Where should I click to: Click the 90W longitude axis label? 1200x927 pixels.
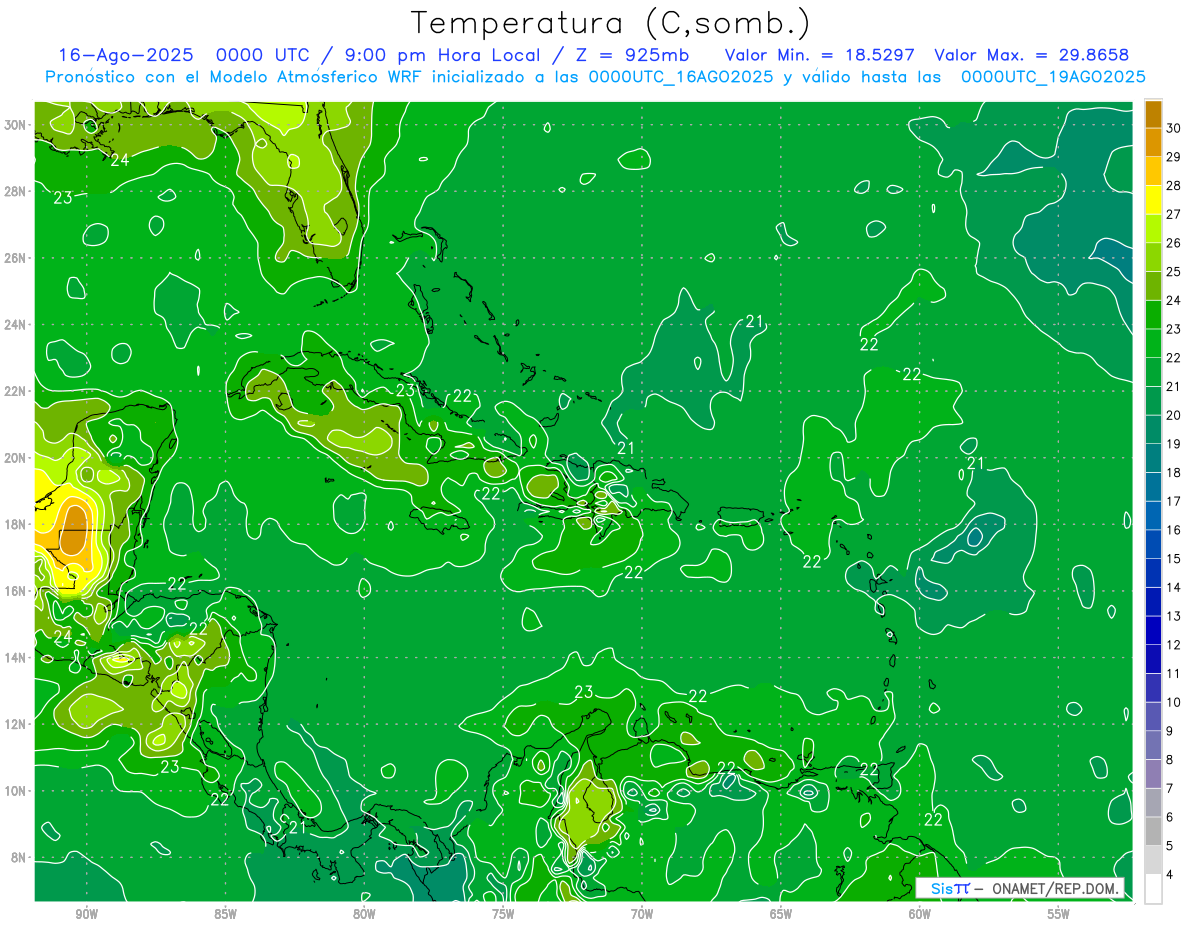(x=87, y=914)
